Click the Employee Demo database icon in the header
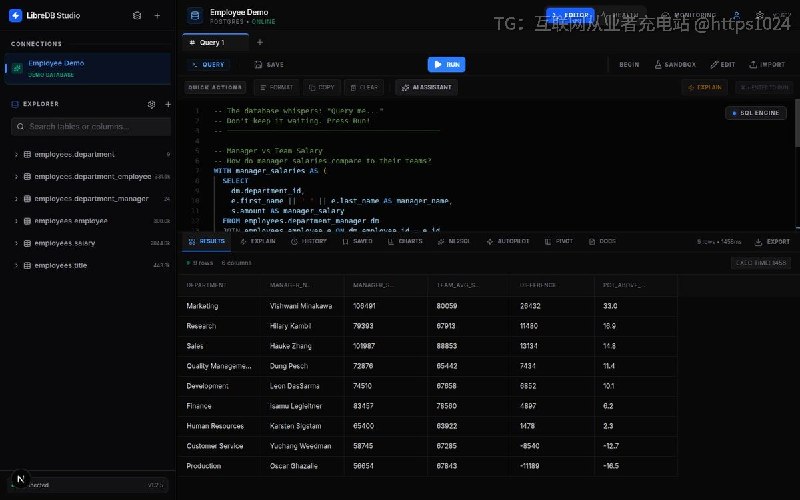The width and height of the screenshot is (800, 500). pyautogui.click(x=194, y=16)
